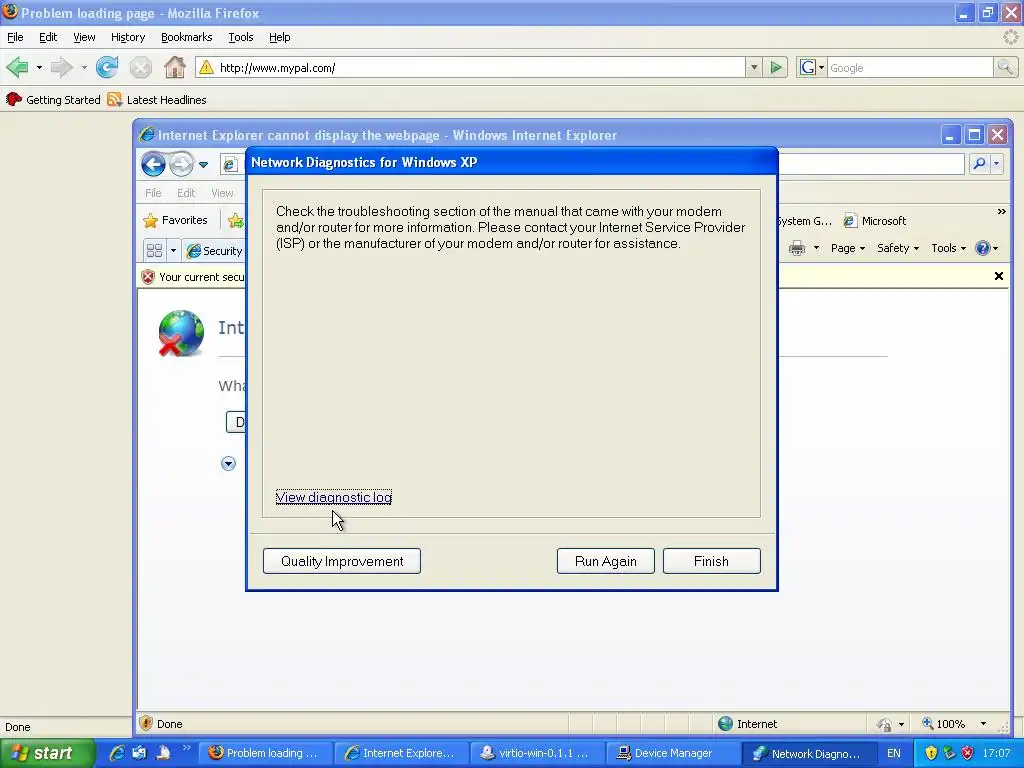Click the EN language indicator in taskbar

tap(893, 753)
